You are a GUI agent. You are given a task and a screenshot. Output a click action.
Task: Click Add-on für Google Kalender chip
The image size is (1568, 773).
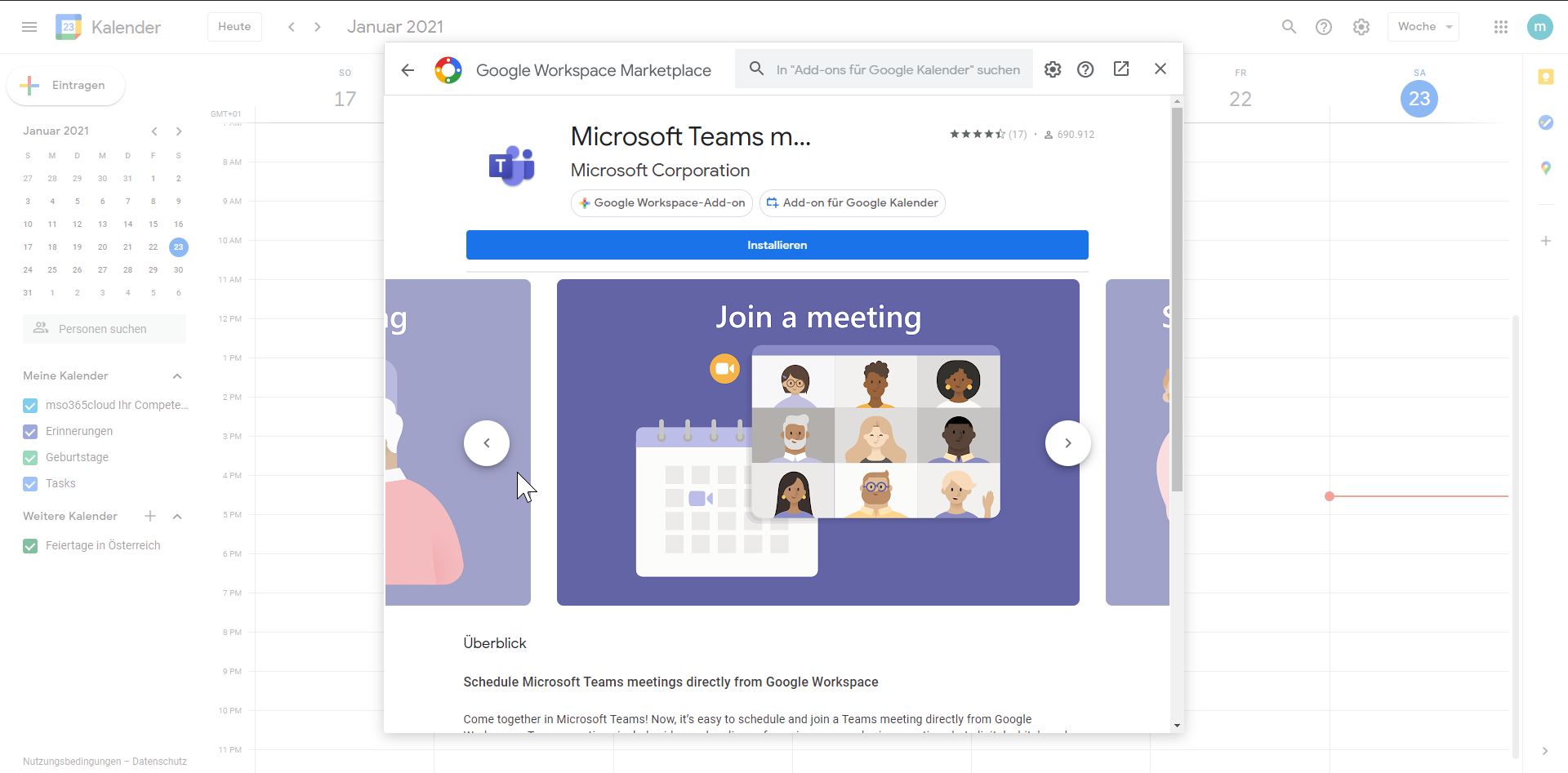pyautogui.click(x=853, y=203)
